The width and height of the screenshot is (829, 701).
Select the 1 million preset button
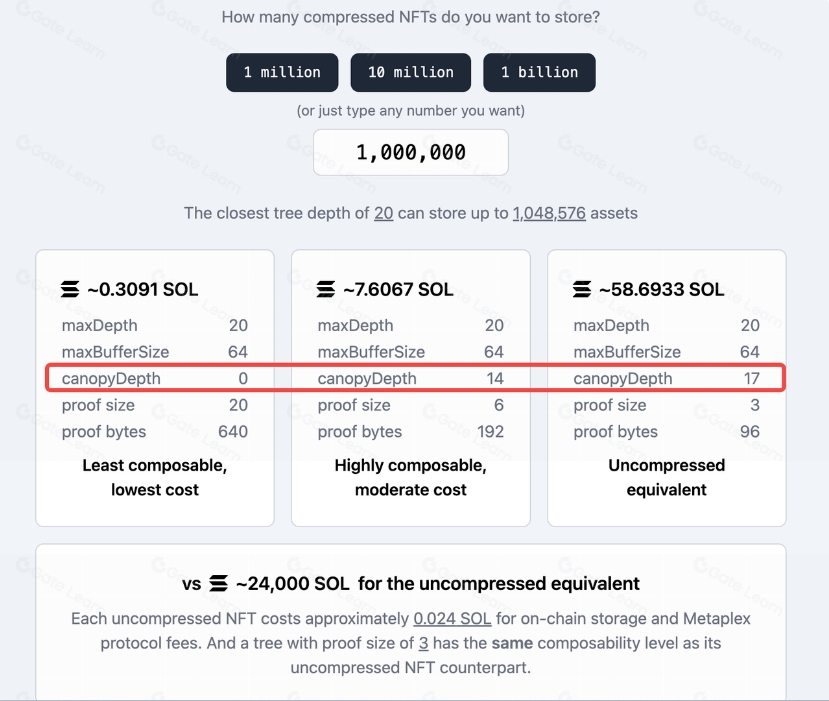[x=282, y=72]
